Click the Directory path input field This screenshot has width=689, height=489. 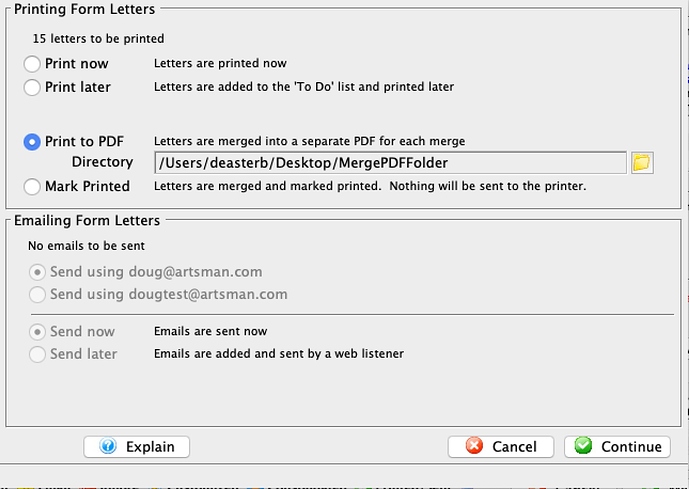[390, 163]
